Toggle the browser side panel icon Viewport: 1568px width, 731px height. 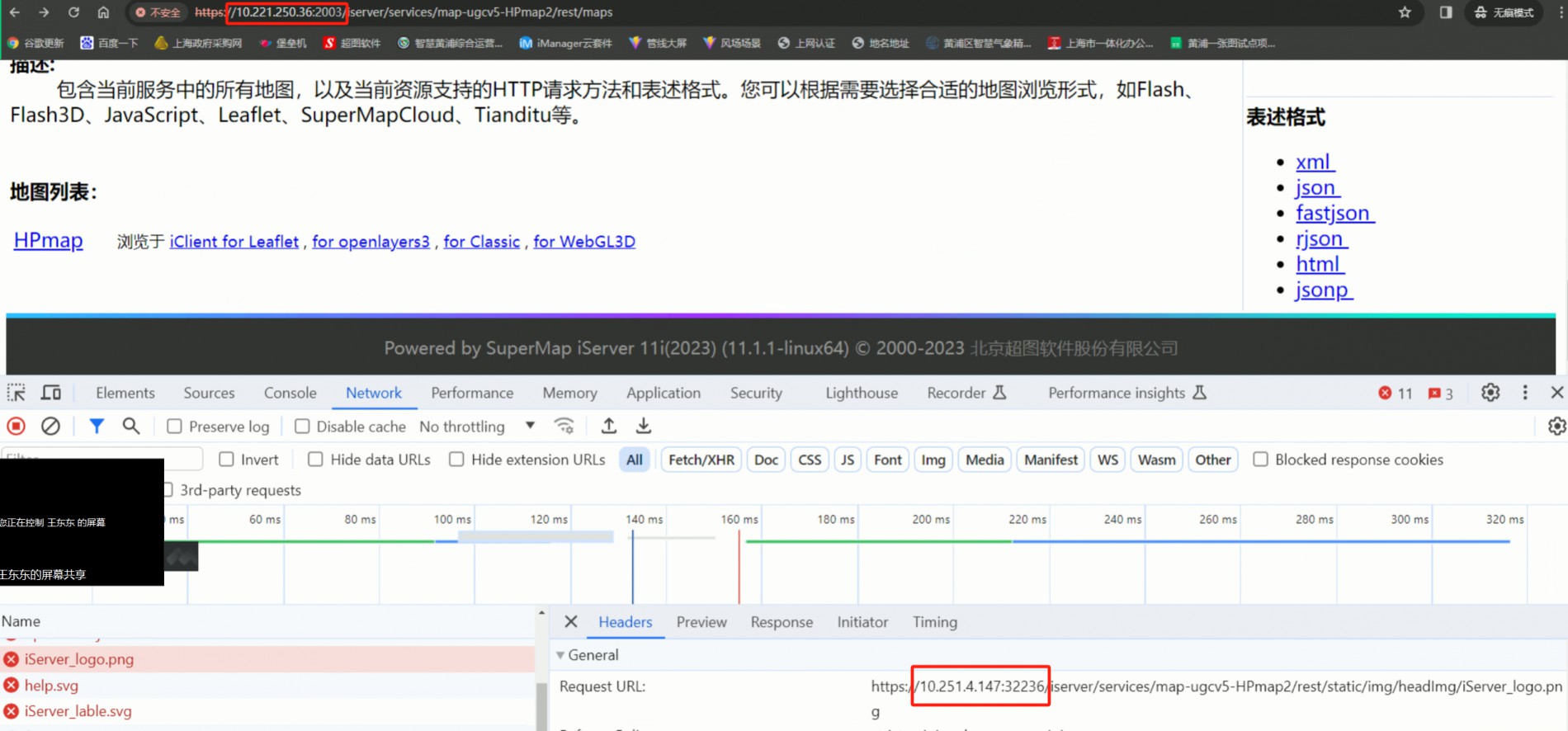click(x=1445, y=12)
